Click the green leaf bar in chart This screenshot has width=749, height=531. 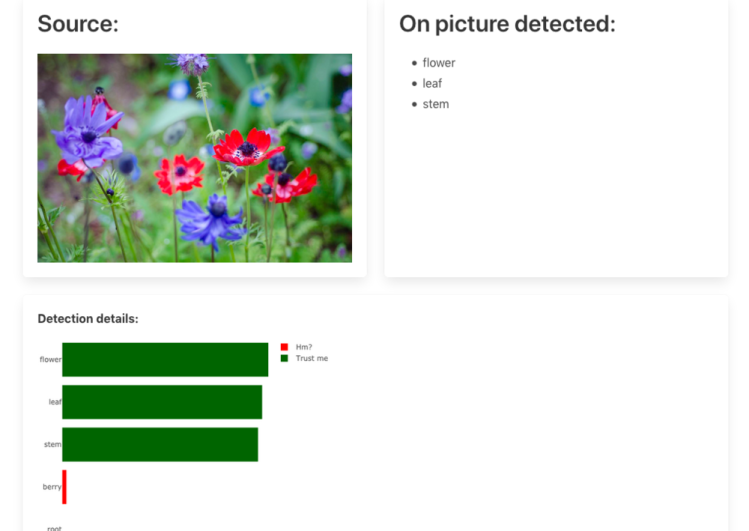coord(162,402)
